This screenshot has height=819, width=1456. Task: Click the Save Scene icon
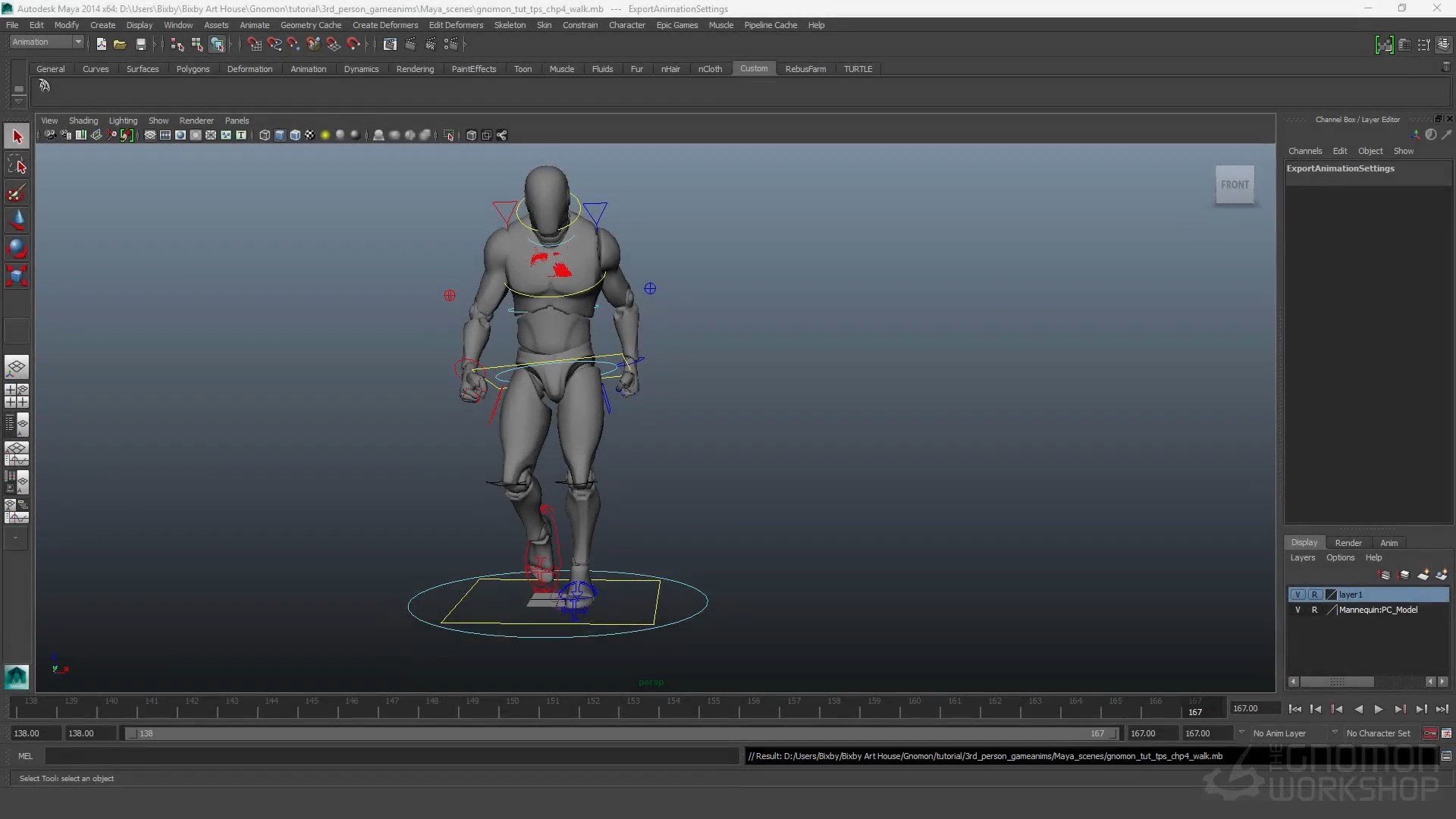(140, 45)
